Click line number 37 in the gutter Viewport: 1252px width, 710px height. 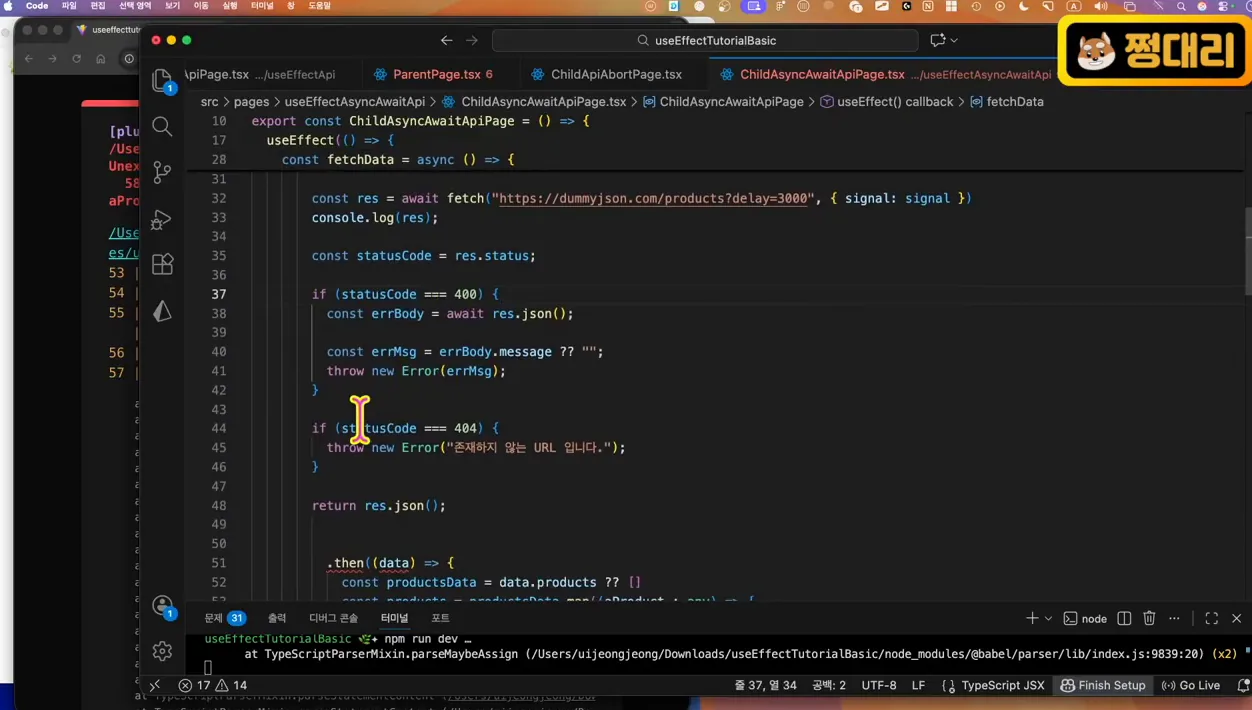[x=218, y=294]
